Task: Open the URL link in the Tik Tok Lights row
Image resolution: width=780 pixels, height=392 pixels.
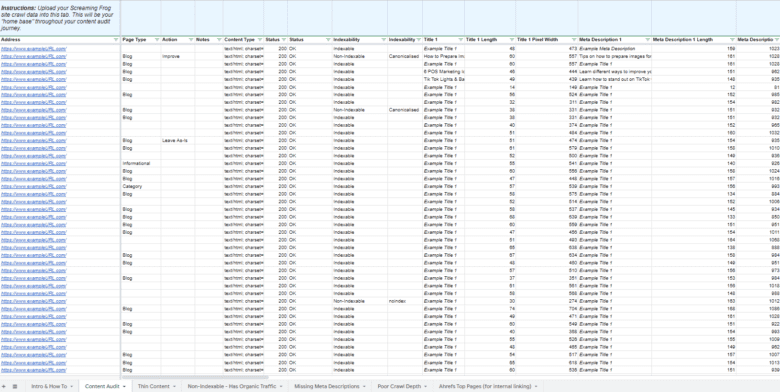Action: click(34, 80)
